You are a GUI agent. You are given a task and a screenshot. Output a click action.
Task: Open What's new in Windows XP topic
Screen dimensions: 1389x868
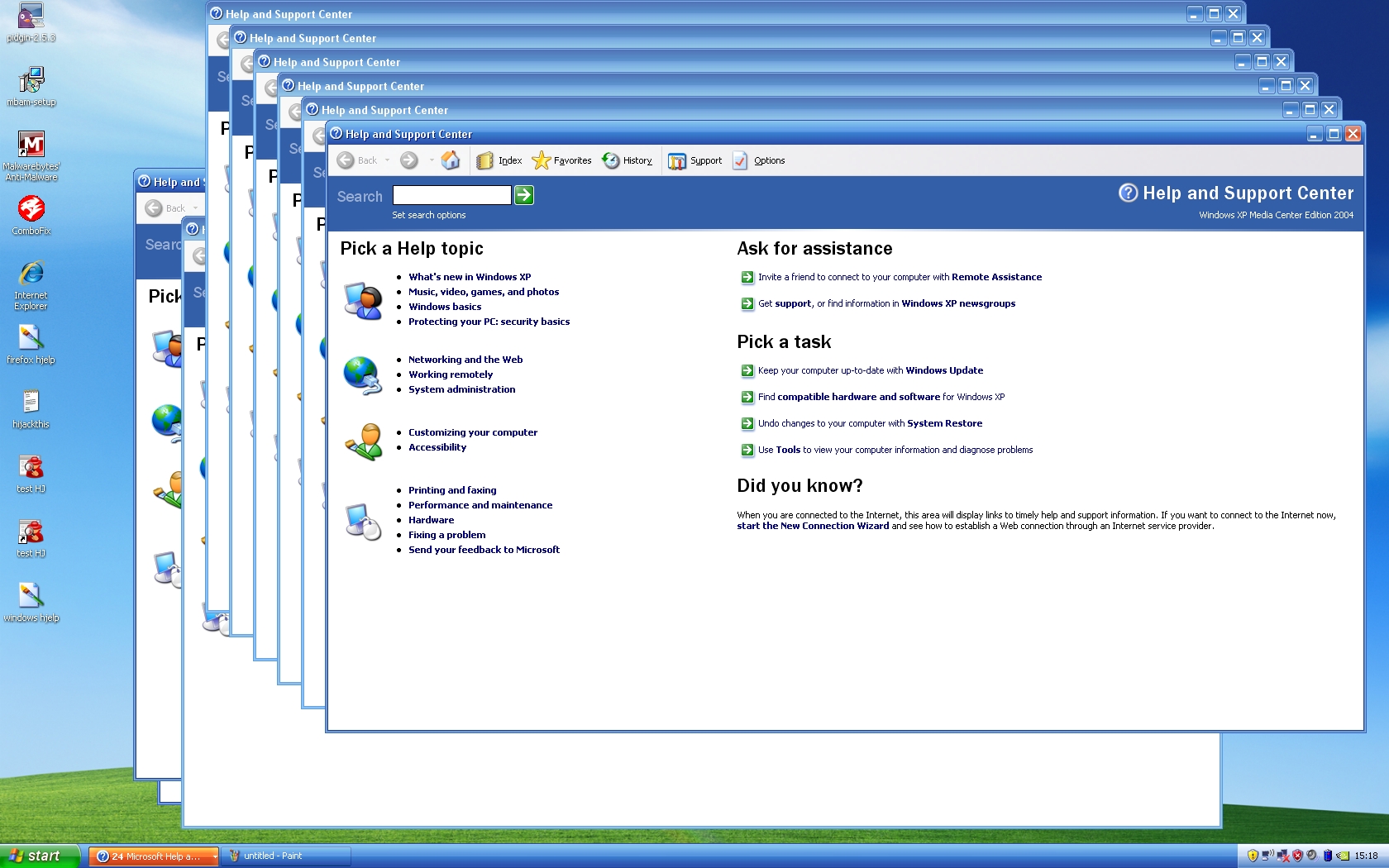coord(470,277)
